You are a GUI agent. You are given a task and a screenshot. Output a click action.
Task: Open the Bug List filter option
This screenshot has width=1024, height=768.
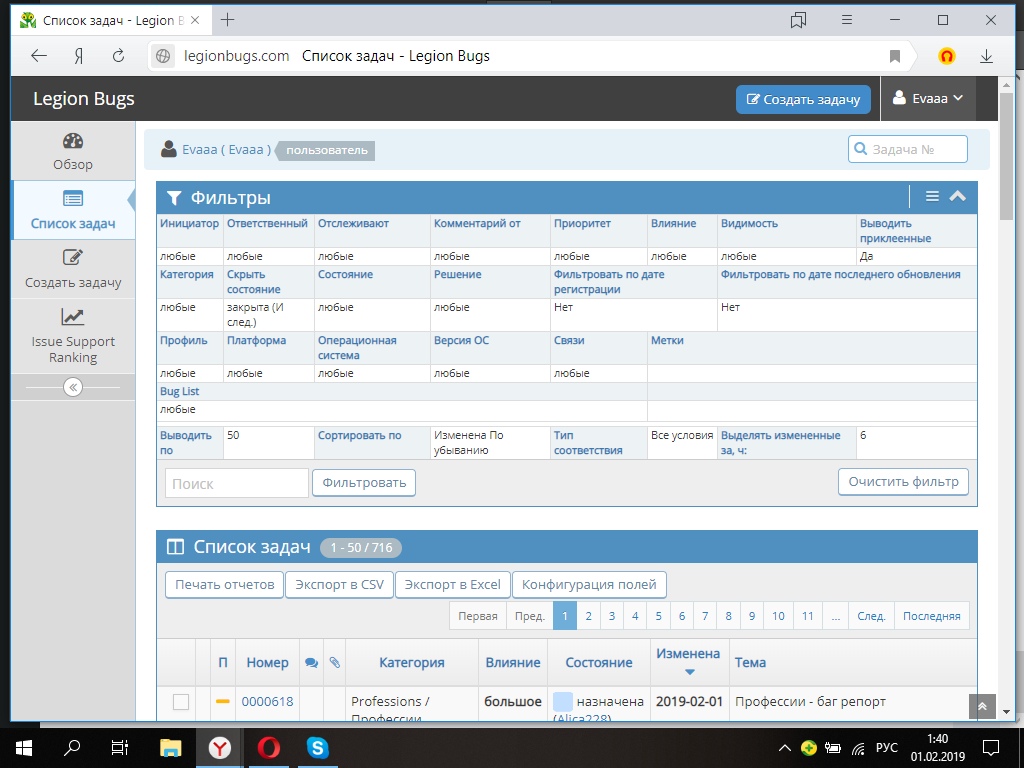(180, 391)
